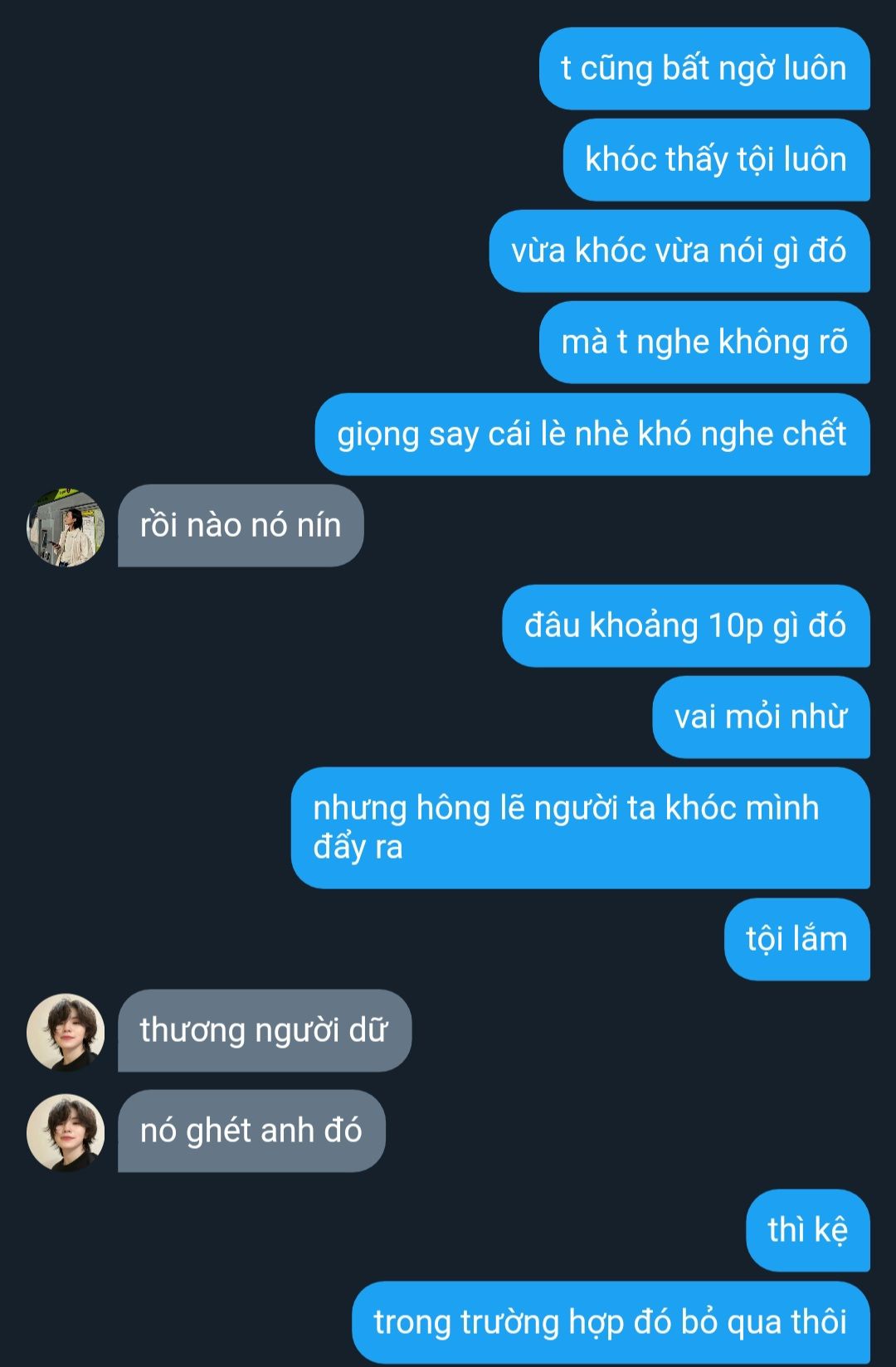
Task: Tap avatar beside 'thương người dữ'
Action: (x=66, y=1032)
